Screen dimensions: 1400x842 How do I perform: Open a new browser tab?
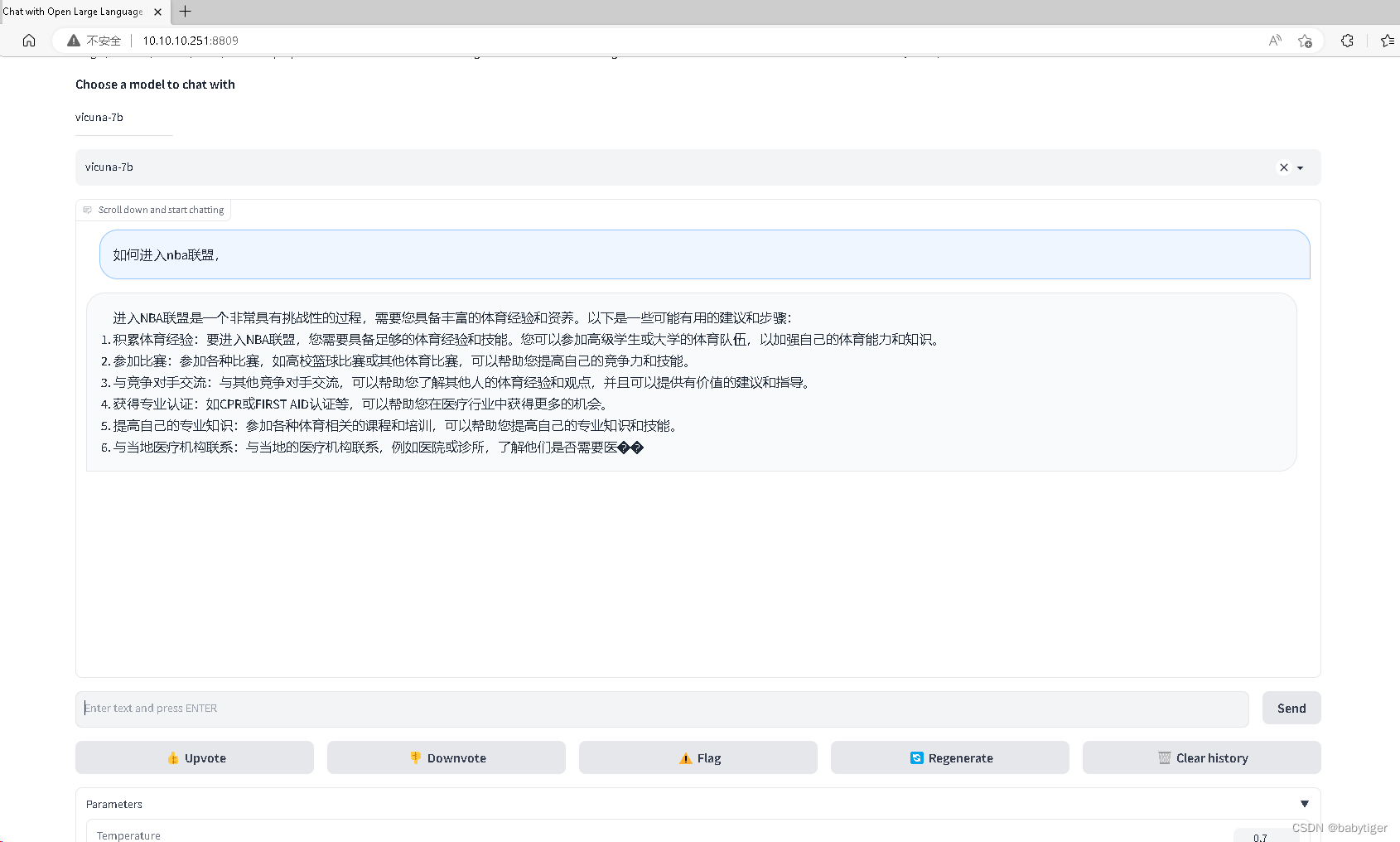(x=186, y=12)
